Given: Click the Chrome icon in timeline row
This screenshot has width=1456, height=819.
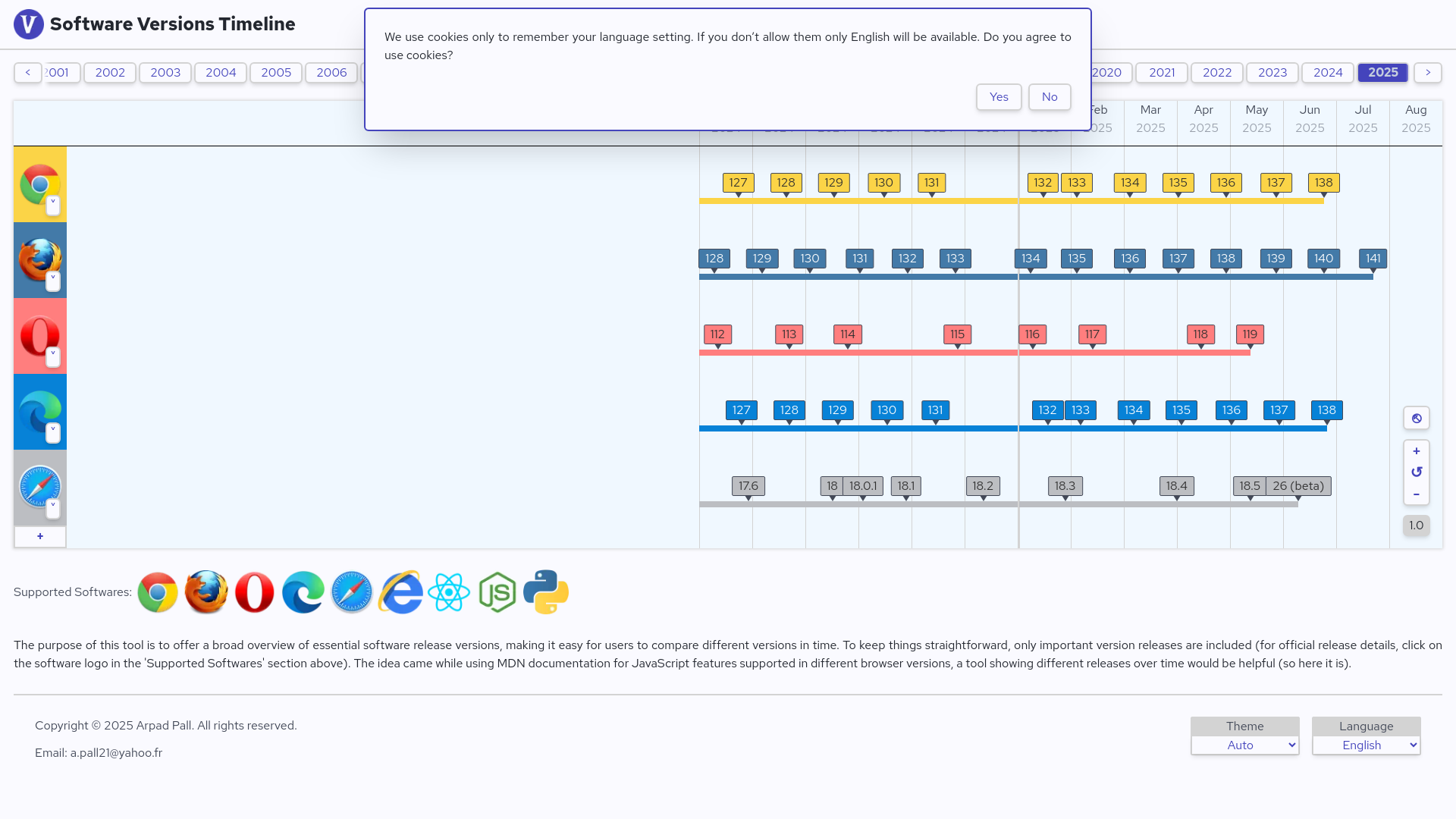Looking at the screenshot, I should pyautogui.click(x=40, y=184).
